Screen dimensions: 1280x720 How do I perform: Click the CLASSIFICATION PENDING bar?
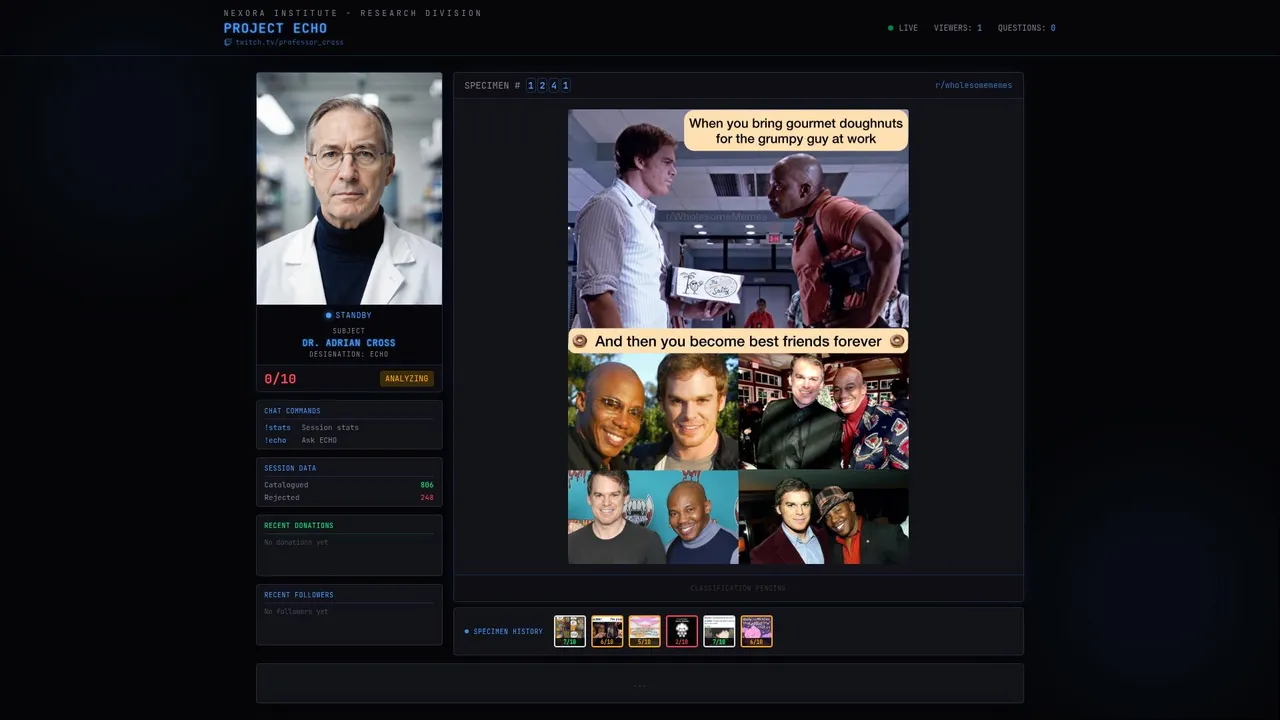click(738, 588)
